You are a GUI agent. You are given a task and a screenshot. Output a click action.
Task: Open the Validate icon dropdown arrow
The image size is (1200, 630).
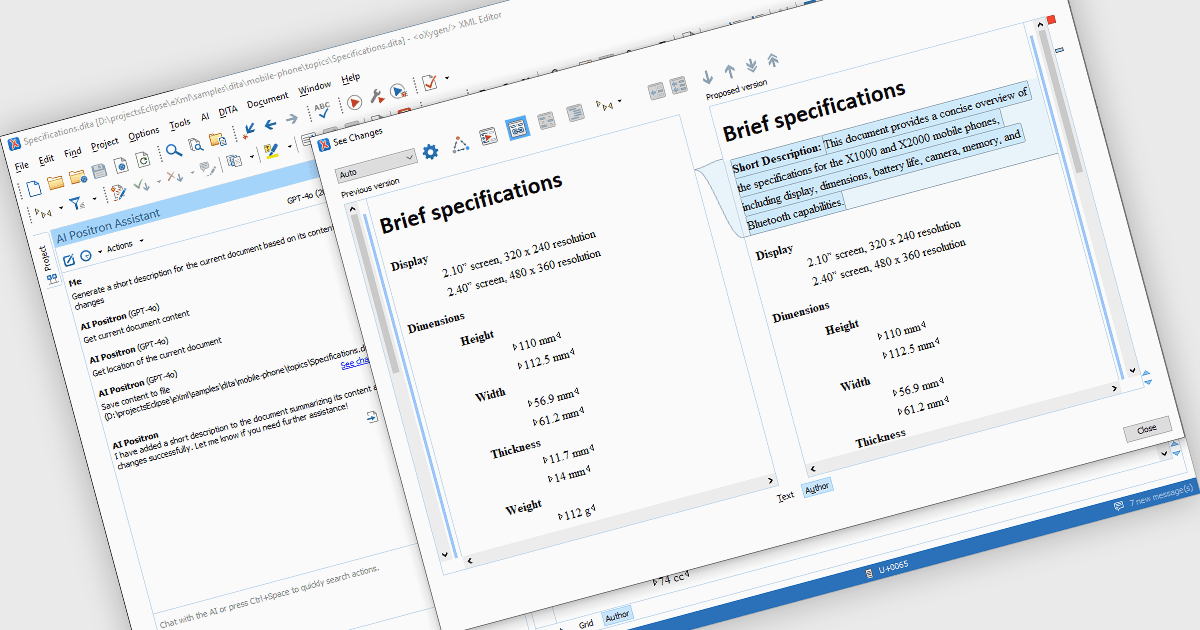[x=447, y=78]
